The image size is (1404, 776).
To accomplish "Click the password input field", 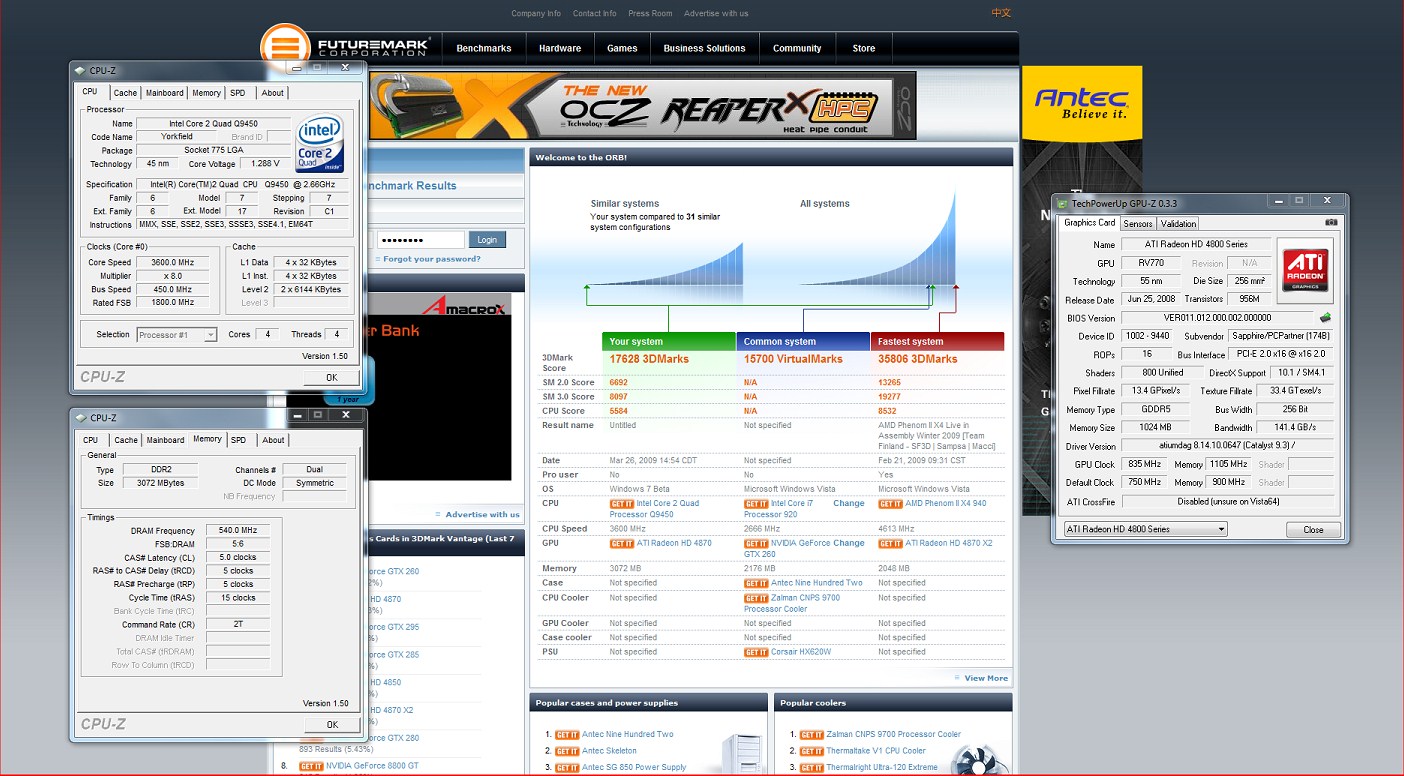I will pos(420,240).
